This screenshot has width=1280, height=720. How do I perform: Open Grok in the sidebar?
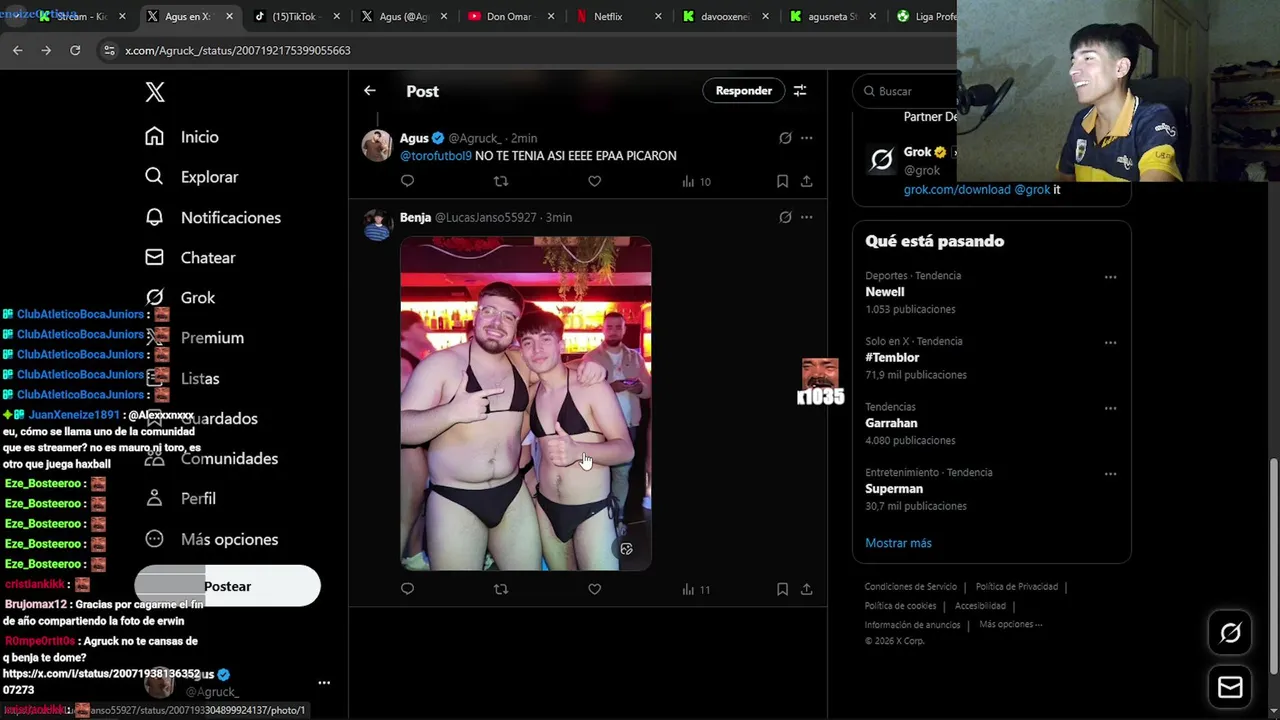pos(180,297)
